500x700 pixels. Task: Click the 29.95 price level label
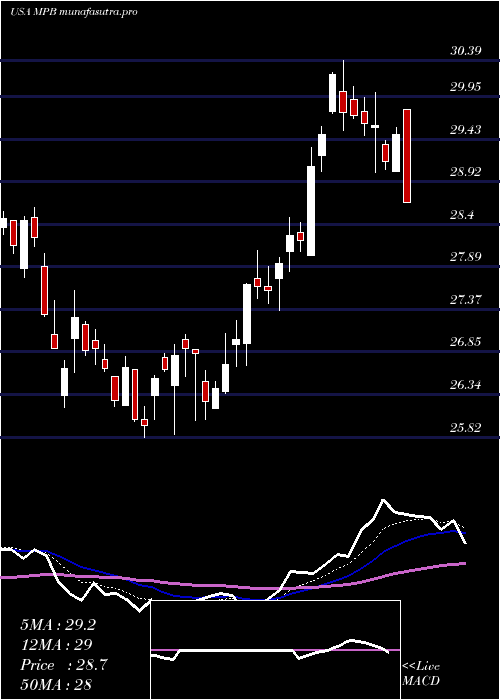465,87
